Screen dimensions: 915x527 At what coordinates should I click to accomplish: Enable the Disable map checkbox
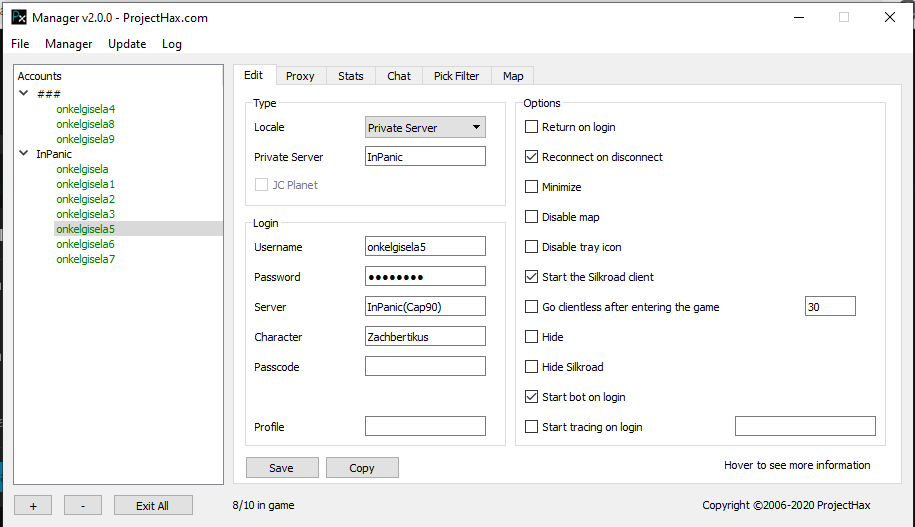(532, 217)
